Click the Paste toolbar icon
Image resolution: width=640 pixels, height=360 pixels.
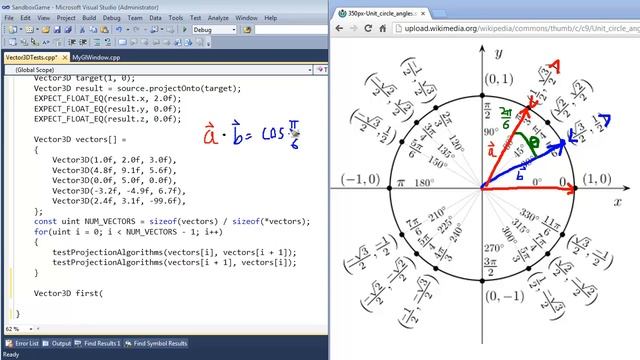[x=104, y=30]
